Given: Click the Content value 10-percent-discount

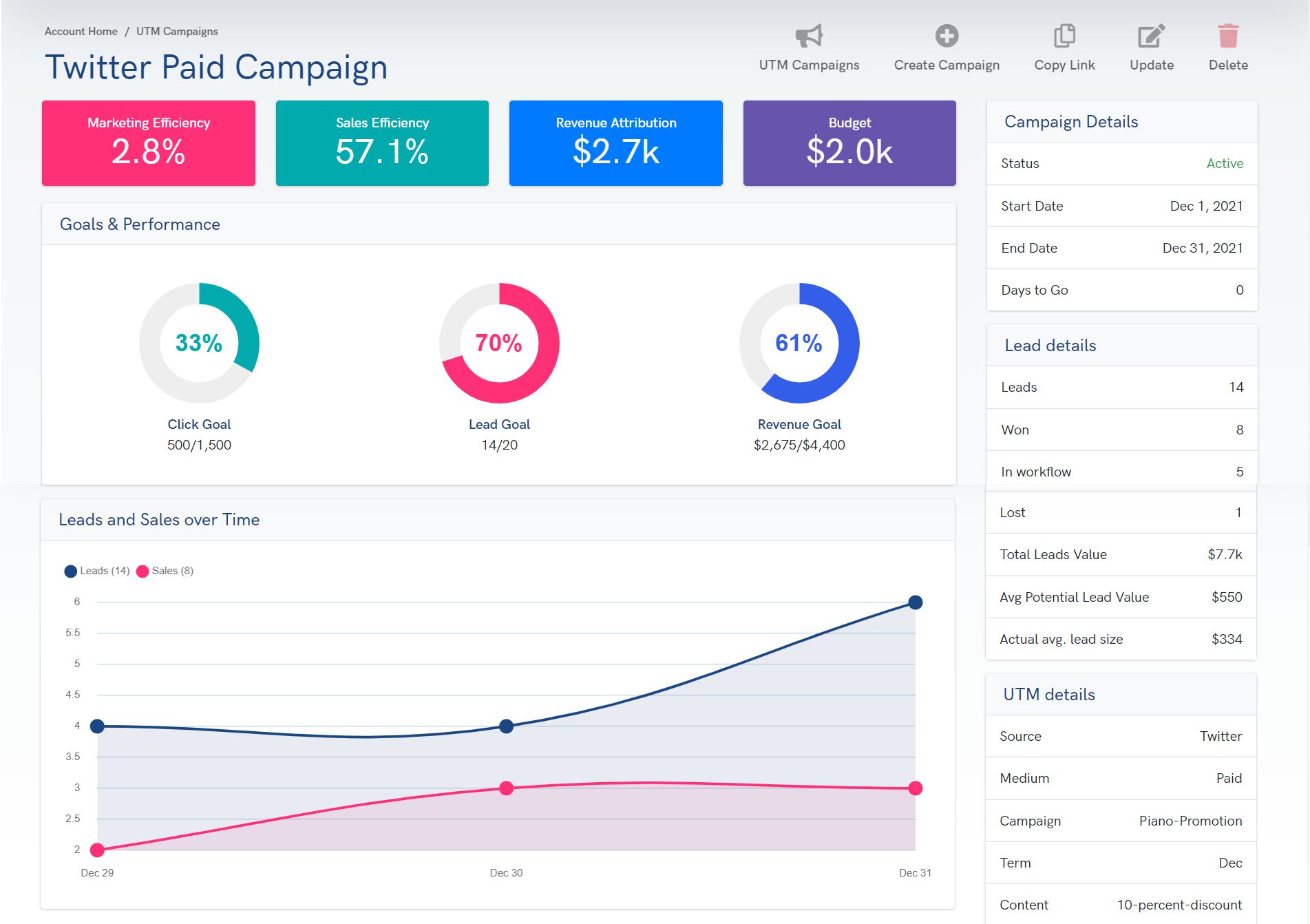Looking at the screenshot, I should [x=1179, y=905].
